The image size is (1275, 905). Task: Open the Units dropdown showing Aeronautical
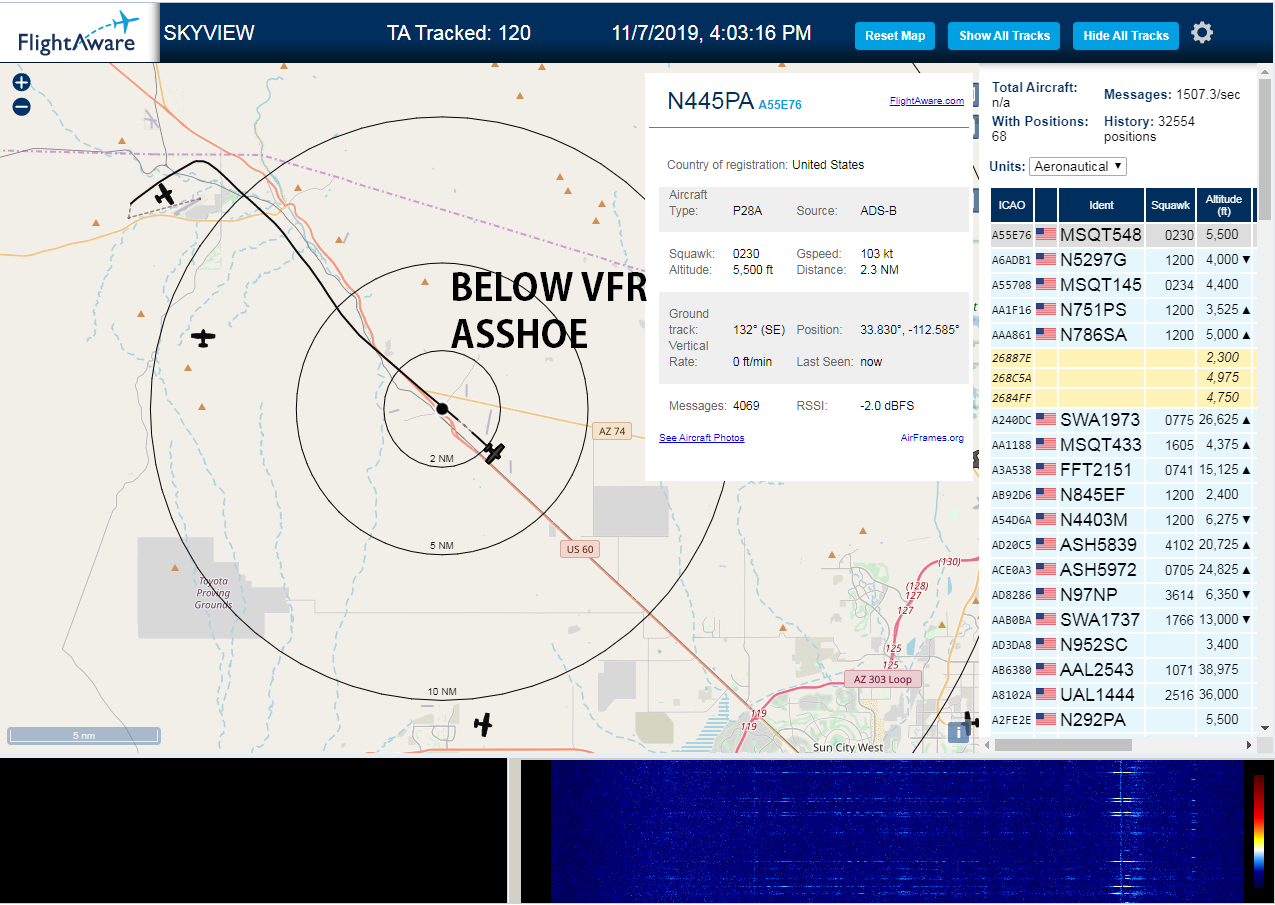click(1078, 166)
